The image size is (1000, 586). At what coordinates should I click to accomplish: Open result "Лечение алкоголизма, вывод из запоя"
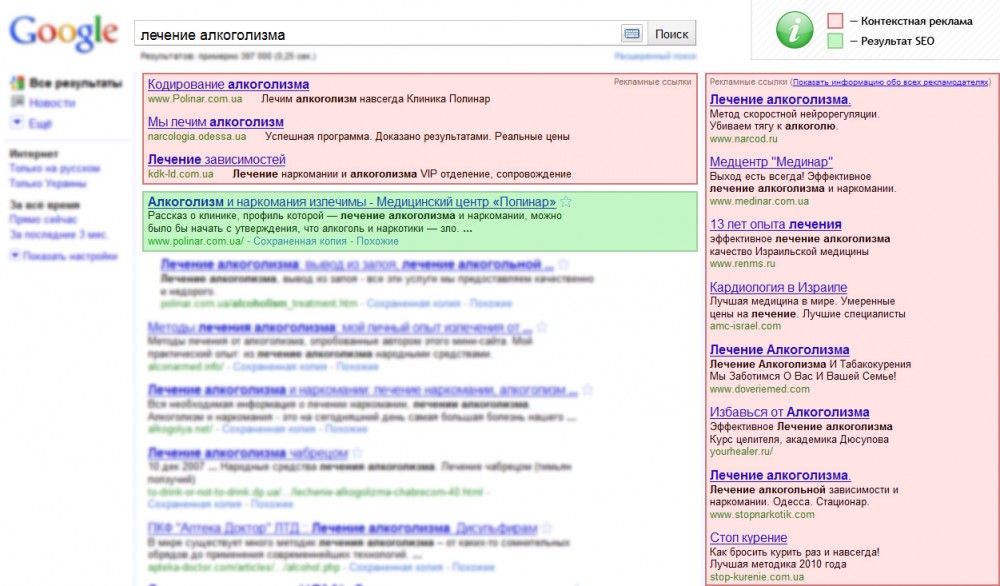click(357, 265)
